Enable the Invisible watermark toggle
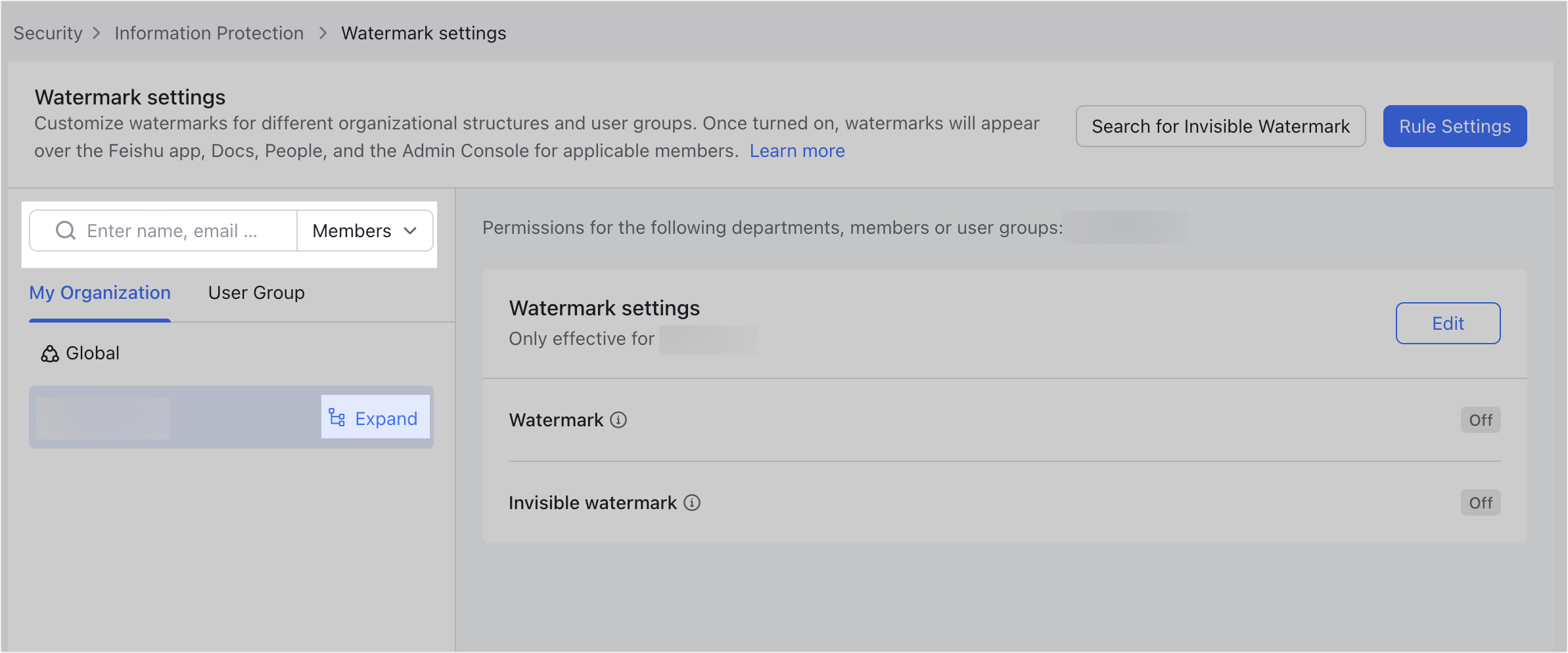 pyautogui.click(x=1480, y=503)
